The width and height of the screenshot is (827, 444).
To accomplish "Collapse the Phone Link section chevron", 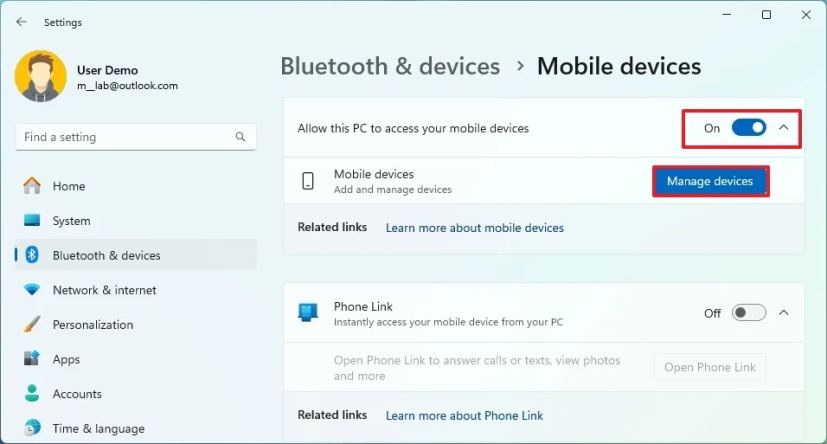I will [x=784, y=313].
